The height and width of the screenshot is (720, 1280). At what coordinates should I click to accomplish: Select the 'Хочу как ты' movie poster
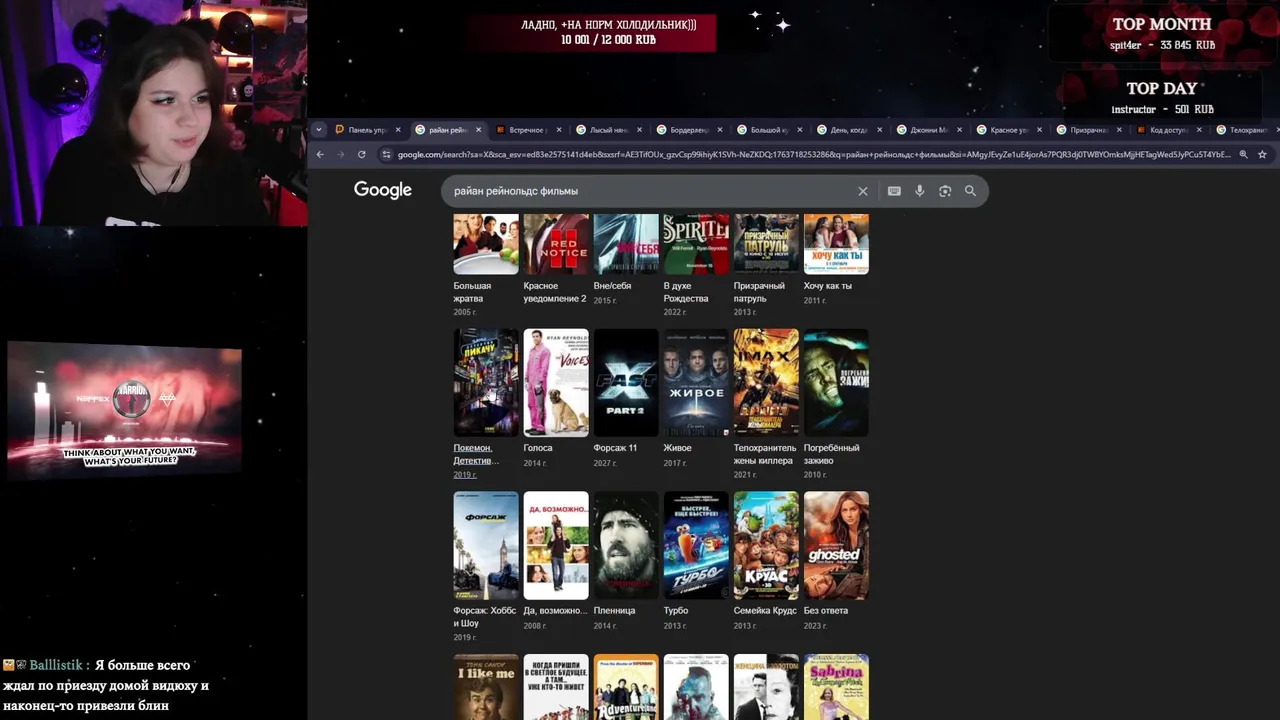point(836,244)
